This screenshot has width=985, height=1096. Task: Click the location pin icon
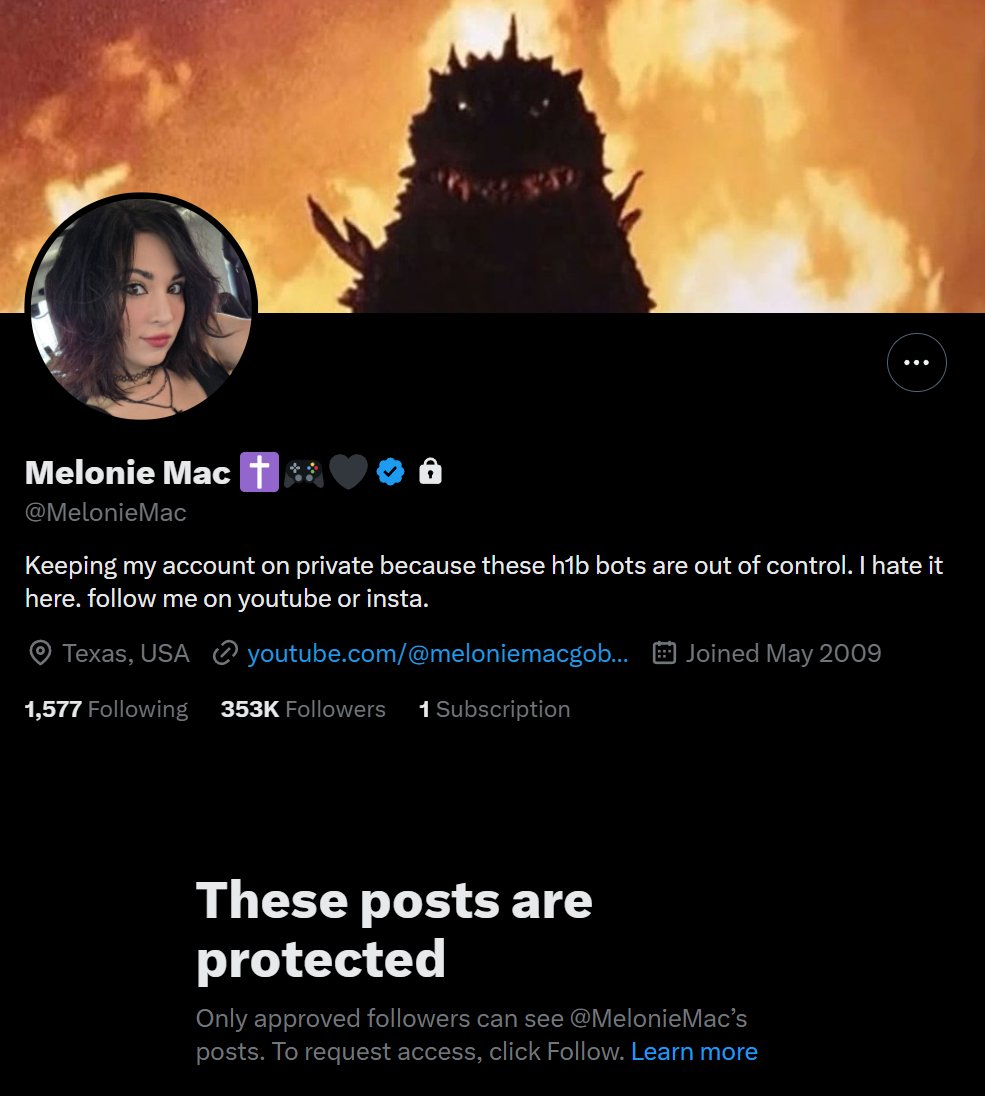tap(40, 653)
